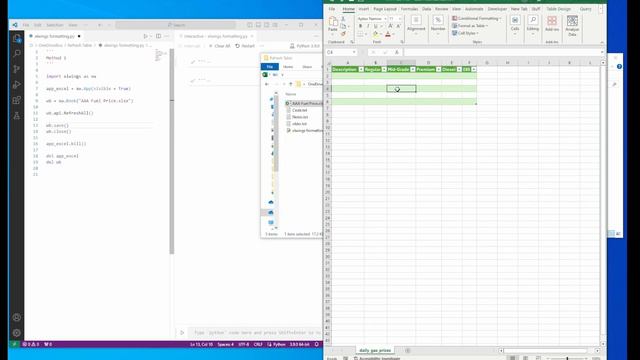The image size is (640, 360).
Task: Open the VS Code Explorer view
Action: [17, 38]
